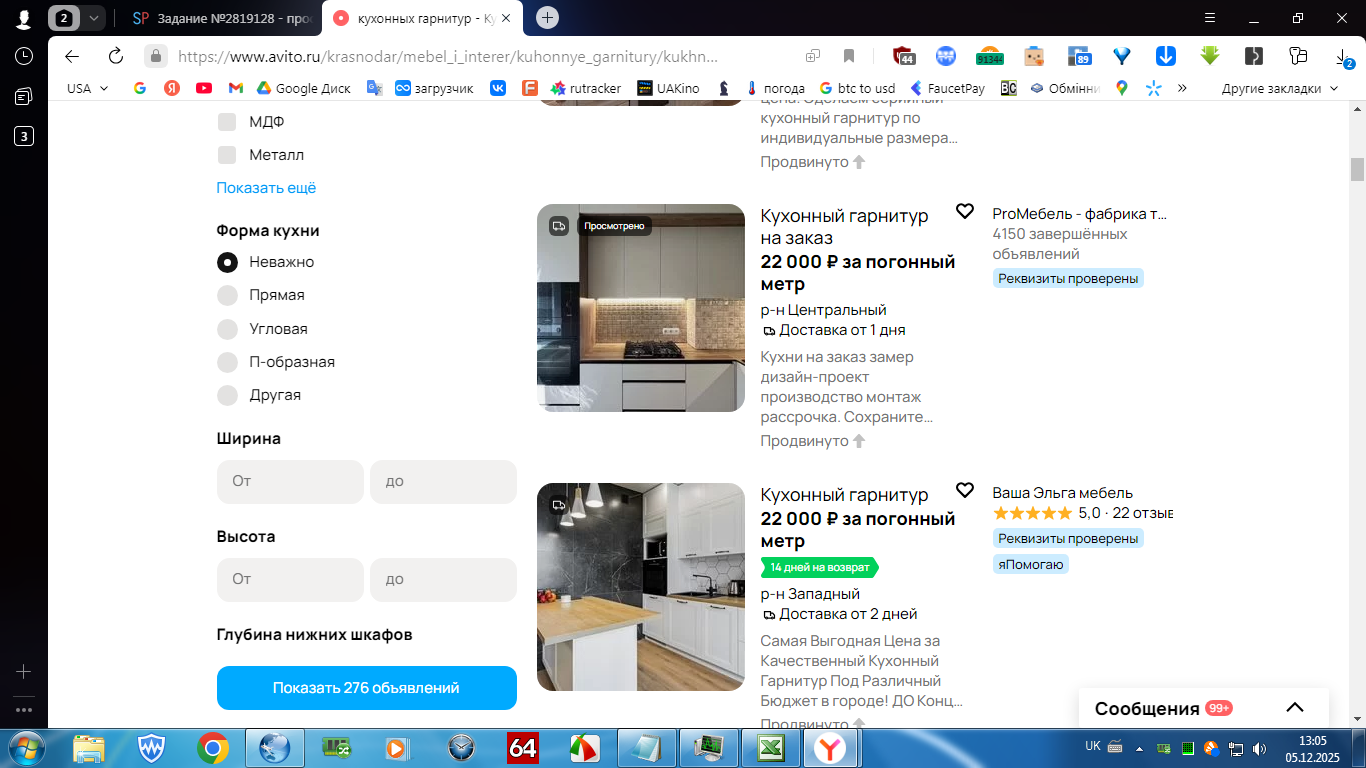Click the Ширина "От" input field
The width and height of the screenshot is (1366, 768).
point(290,481)
